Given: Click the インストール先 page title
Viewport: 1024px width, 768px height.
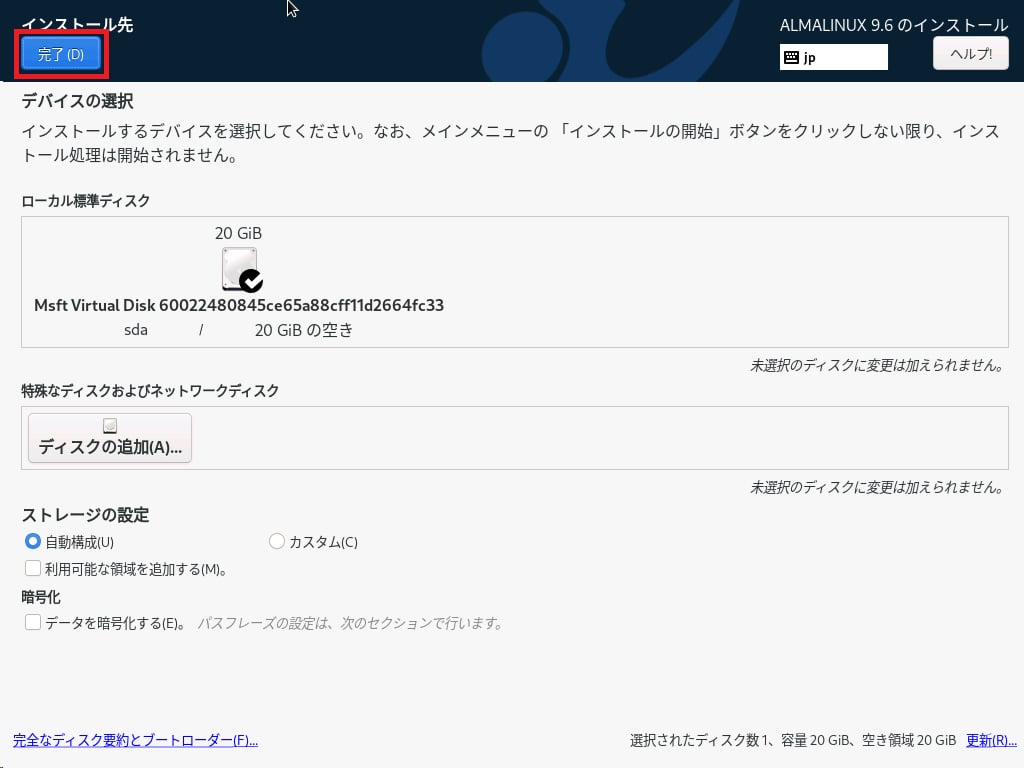Looking at the screenshot, I should coord(77,25).
